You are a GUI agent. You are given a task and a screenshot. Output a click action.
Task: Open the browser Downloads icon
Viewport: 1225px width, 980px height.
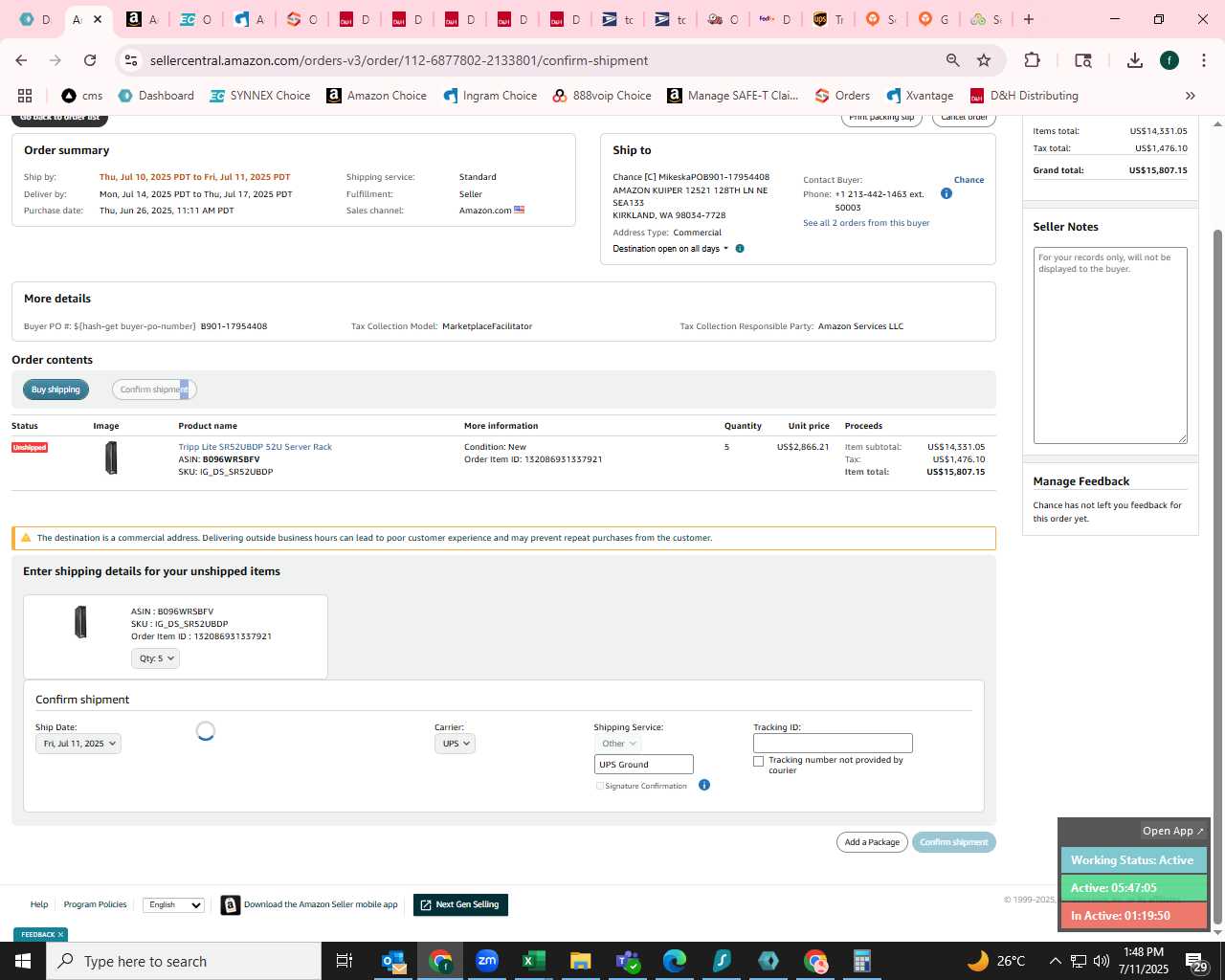pos(1135,60)
